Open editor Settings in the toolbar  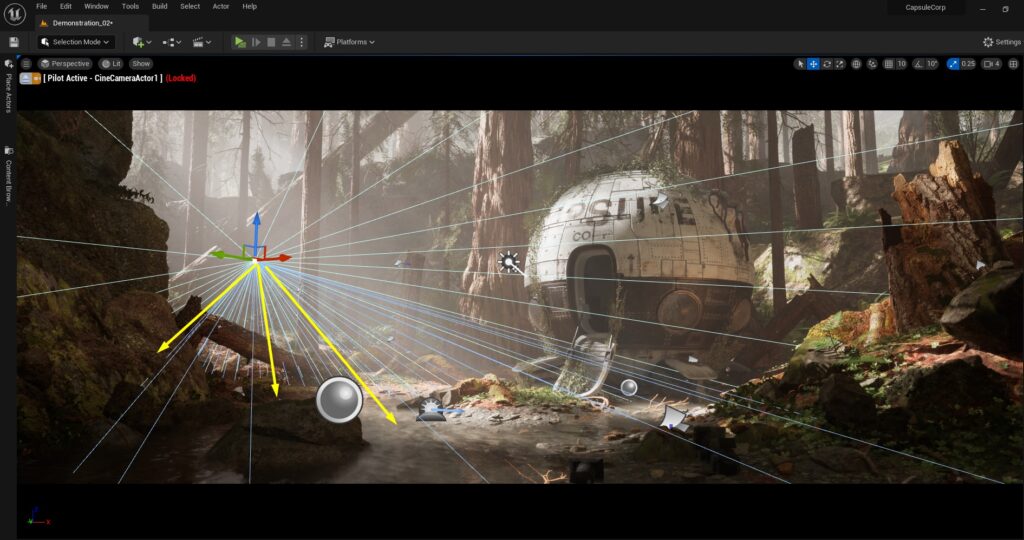(x=1002, y=42)
